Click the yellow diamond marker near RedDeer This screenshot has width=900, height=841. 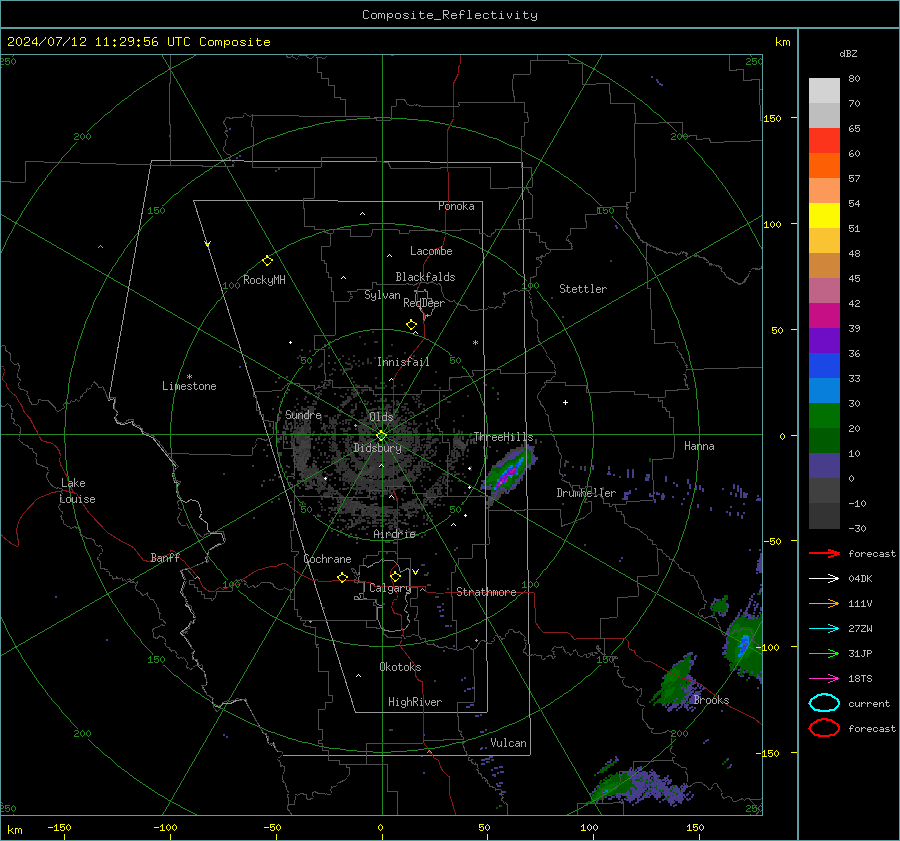pyautogui.click(x=411, y=325)
